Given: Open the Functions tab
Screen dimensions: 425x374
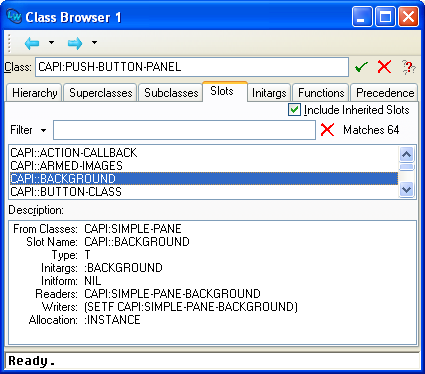Looking at the screenshot, I should (x=321, y=93).
